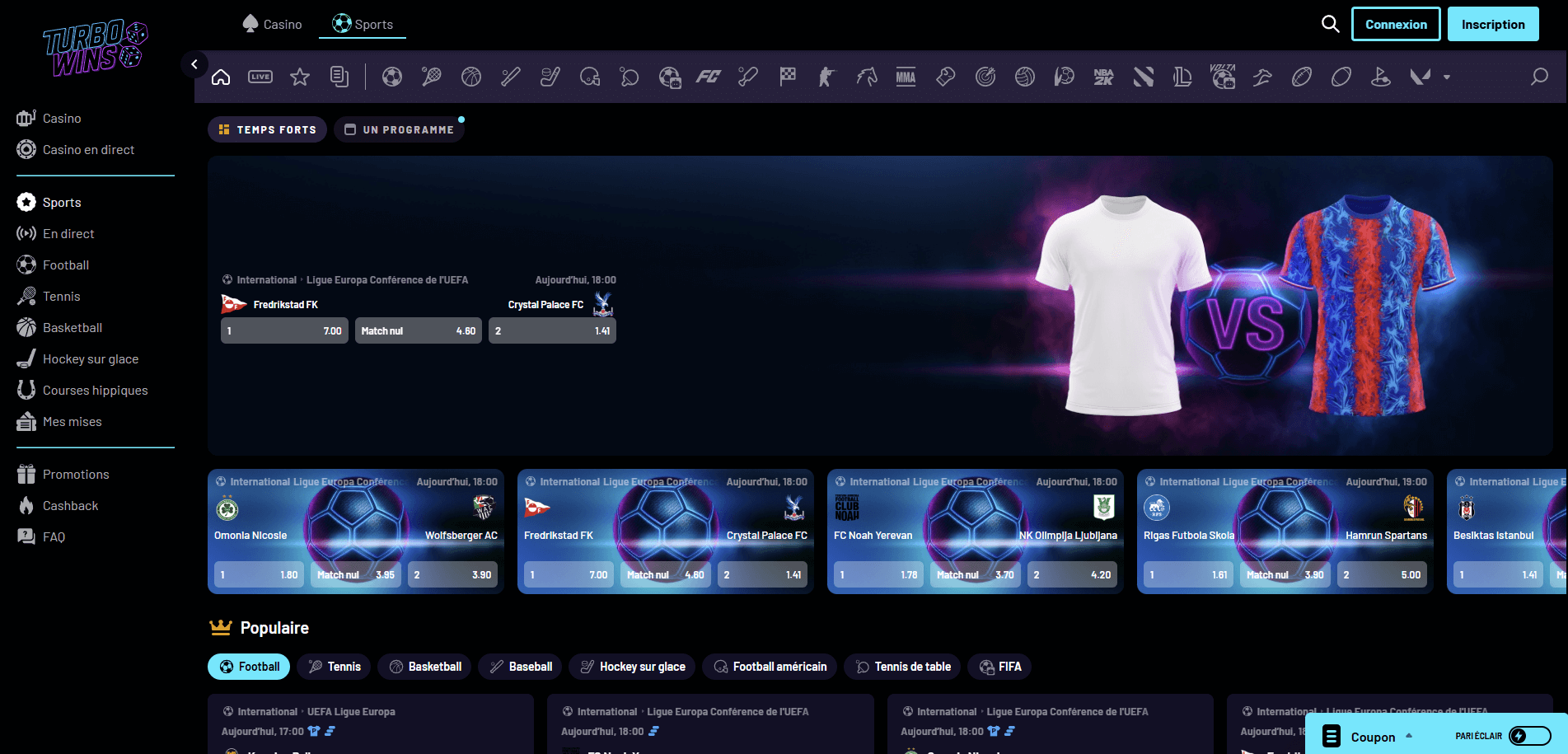Click the Inscription button

pos(1492,24)
